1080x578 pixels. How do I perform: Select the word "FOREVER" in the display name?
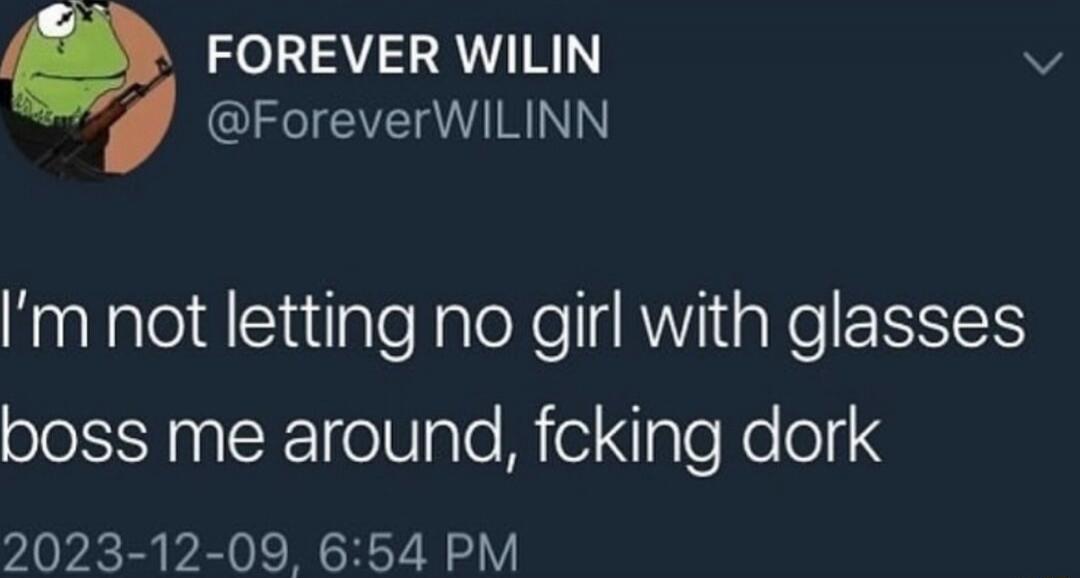click(322, 55)
